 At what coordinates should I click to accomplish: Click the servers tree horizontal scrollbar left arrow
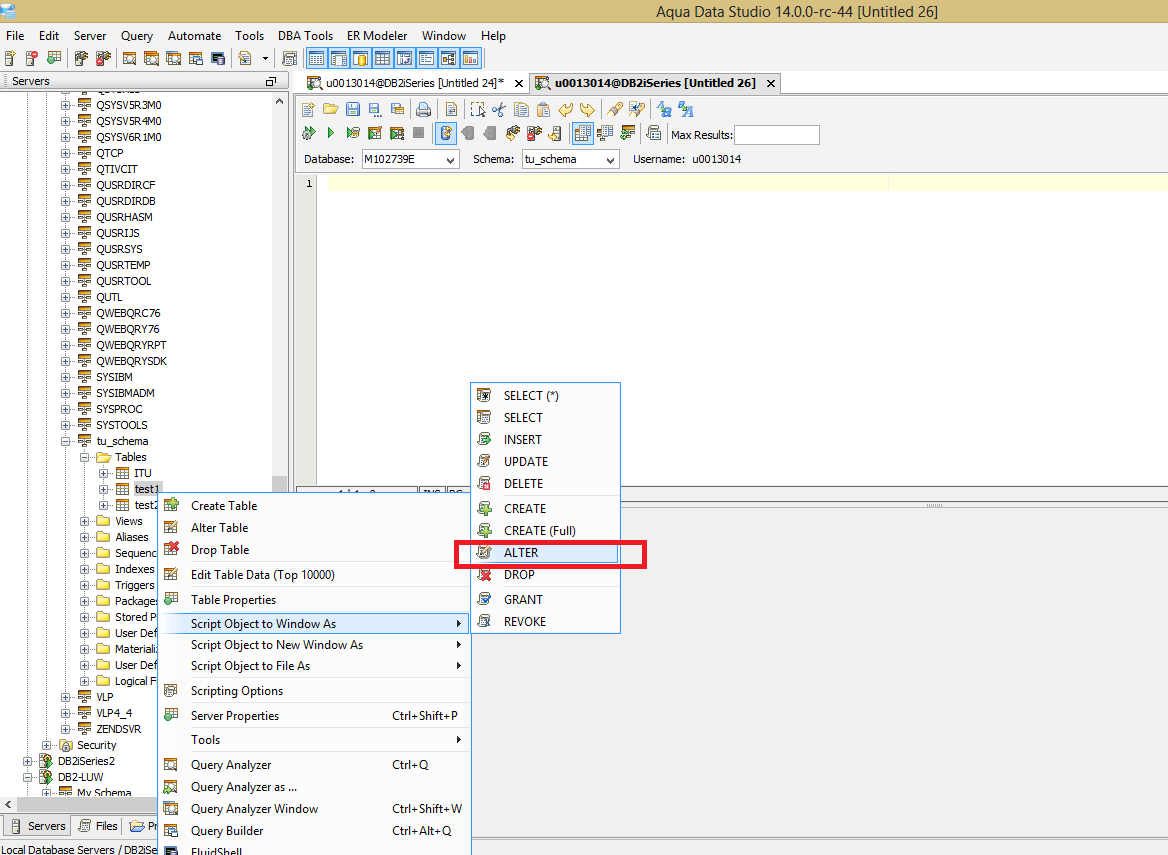tap(7, 804)
